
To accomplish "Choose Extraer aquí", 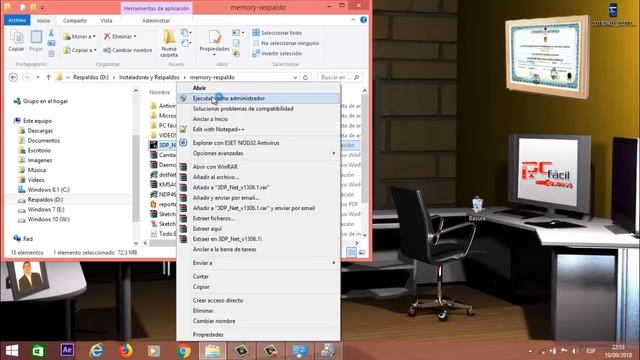I will click(x=258, y=229).
